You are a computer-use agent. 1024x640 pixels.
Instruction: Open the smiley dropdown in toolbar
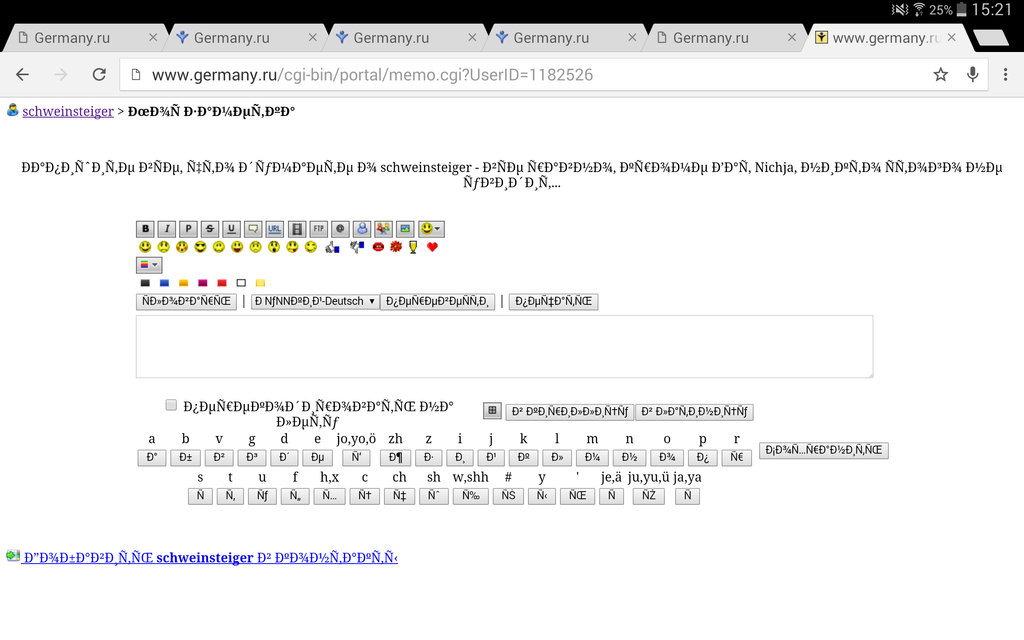pyautogui.click(x=431, y=229)
